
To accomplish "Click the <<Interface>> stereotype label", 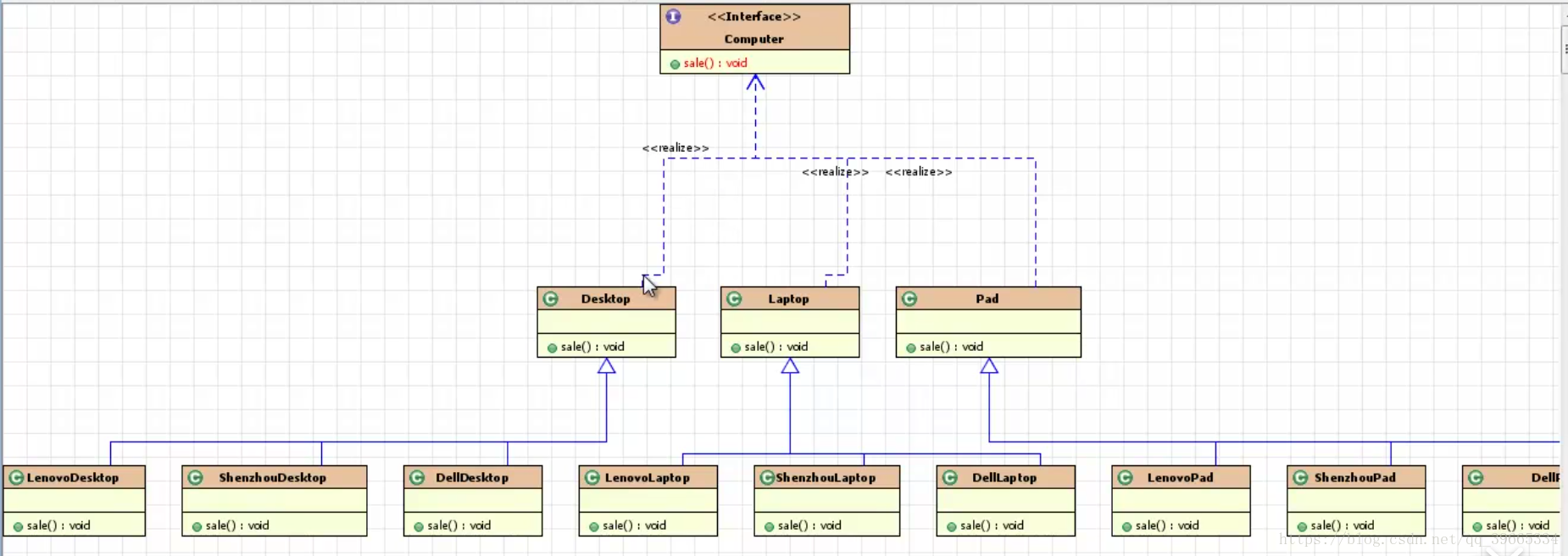I will pos(753,16).
